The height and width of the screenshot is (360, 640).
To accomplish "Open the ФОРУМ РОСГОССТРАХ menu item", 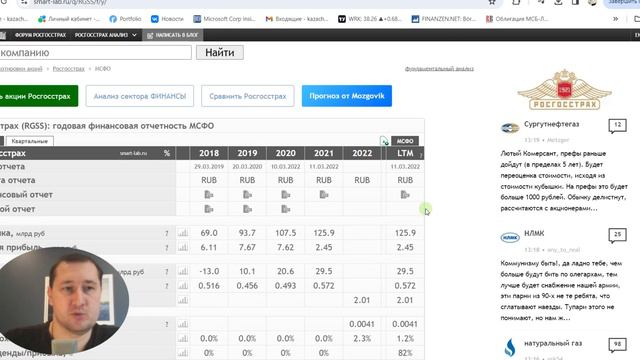I will point(40,35).
